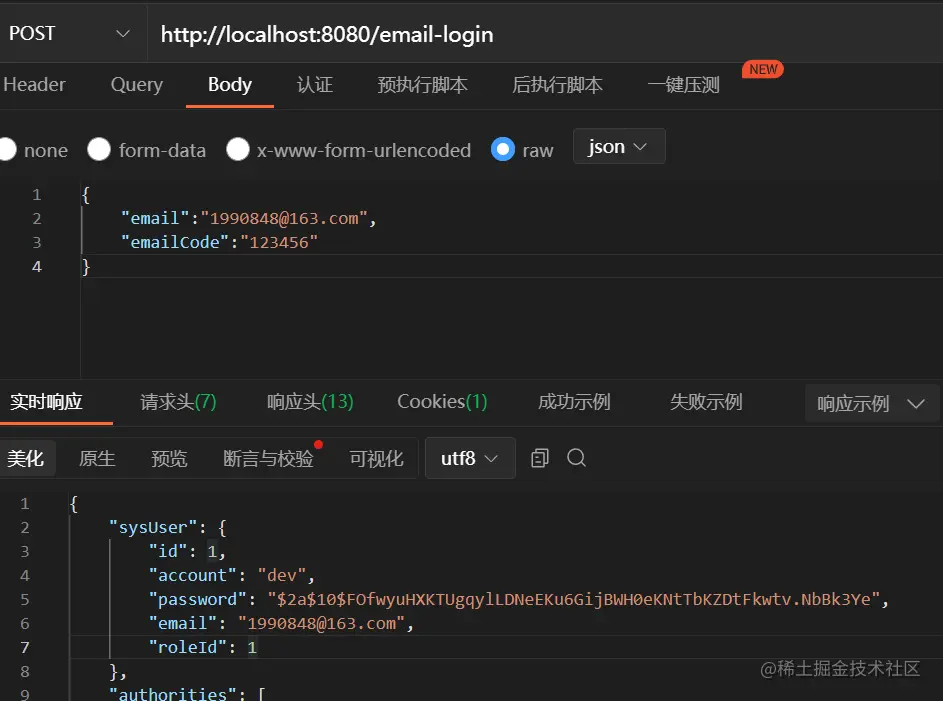Select the 美化 response view
The image size is (943, 701).
click(26, 459)
